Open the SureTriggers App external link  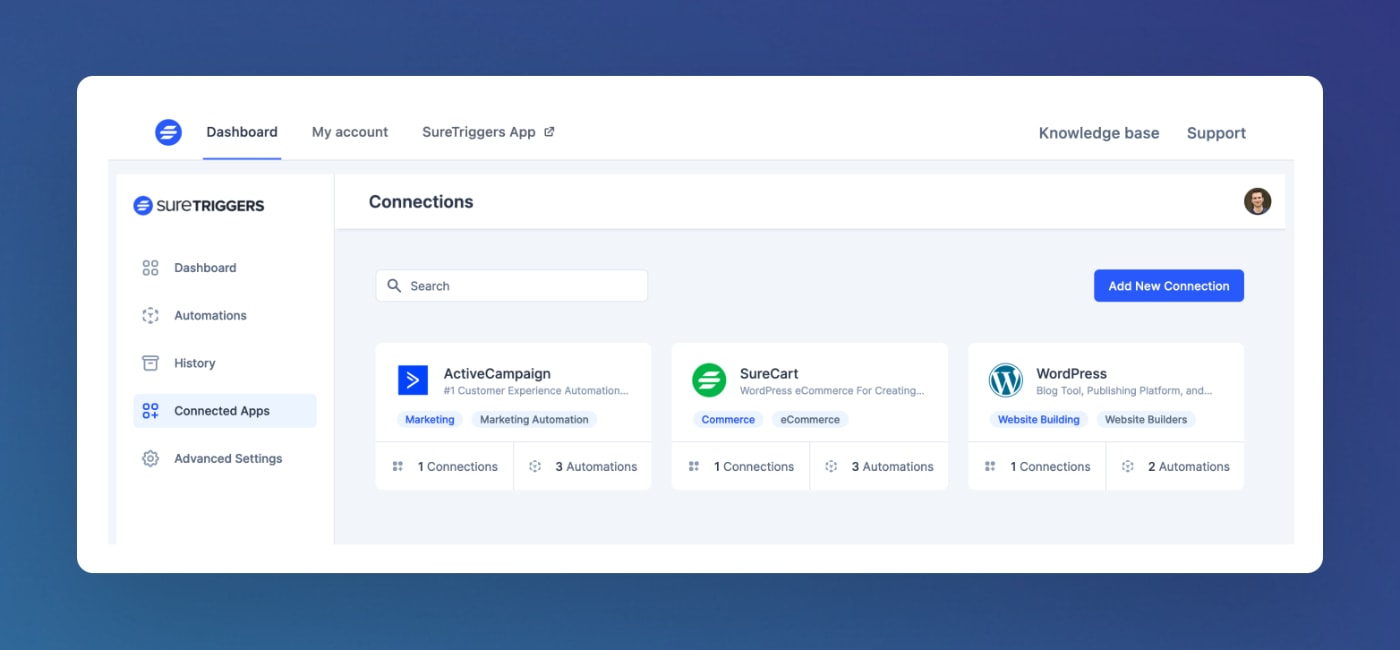pyautogui.click(x=488, y=132)
